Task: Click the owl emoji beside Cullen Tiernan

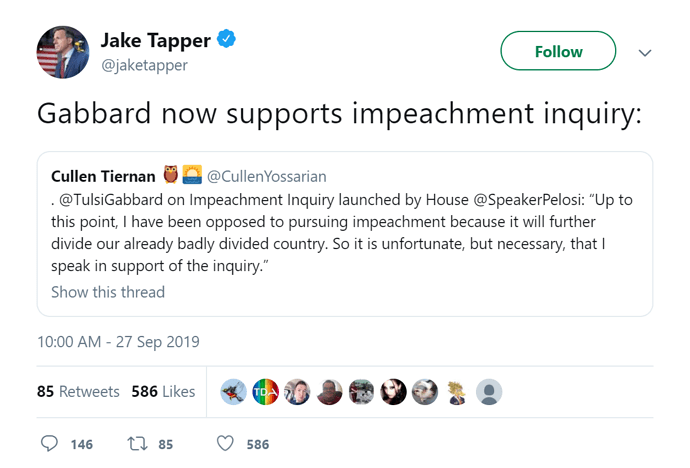Action: (170, 176)
